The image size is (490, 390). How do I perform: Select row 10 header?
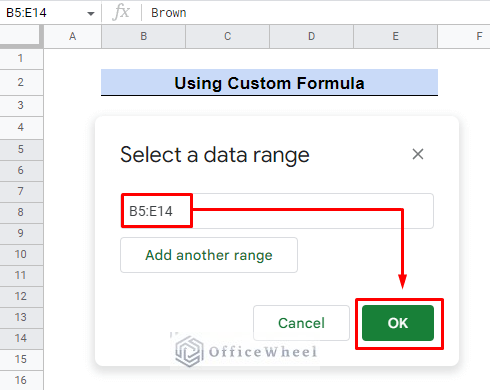pos(21,254)
